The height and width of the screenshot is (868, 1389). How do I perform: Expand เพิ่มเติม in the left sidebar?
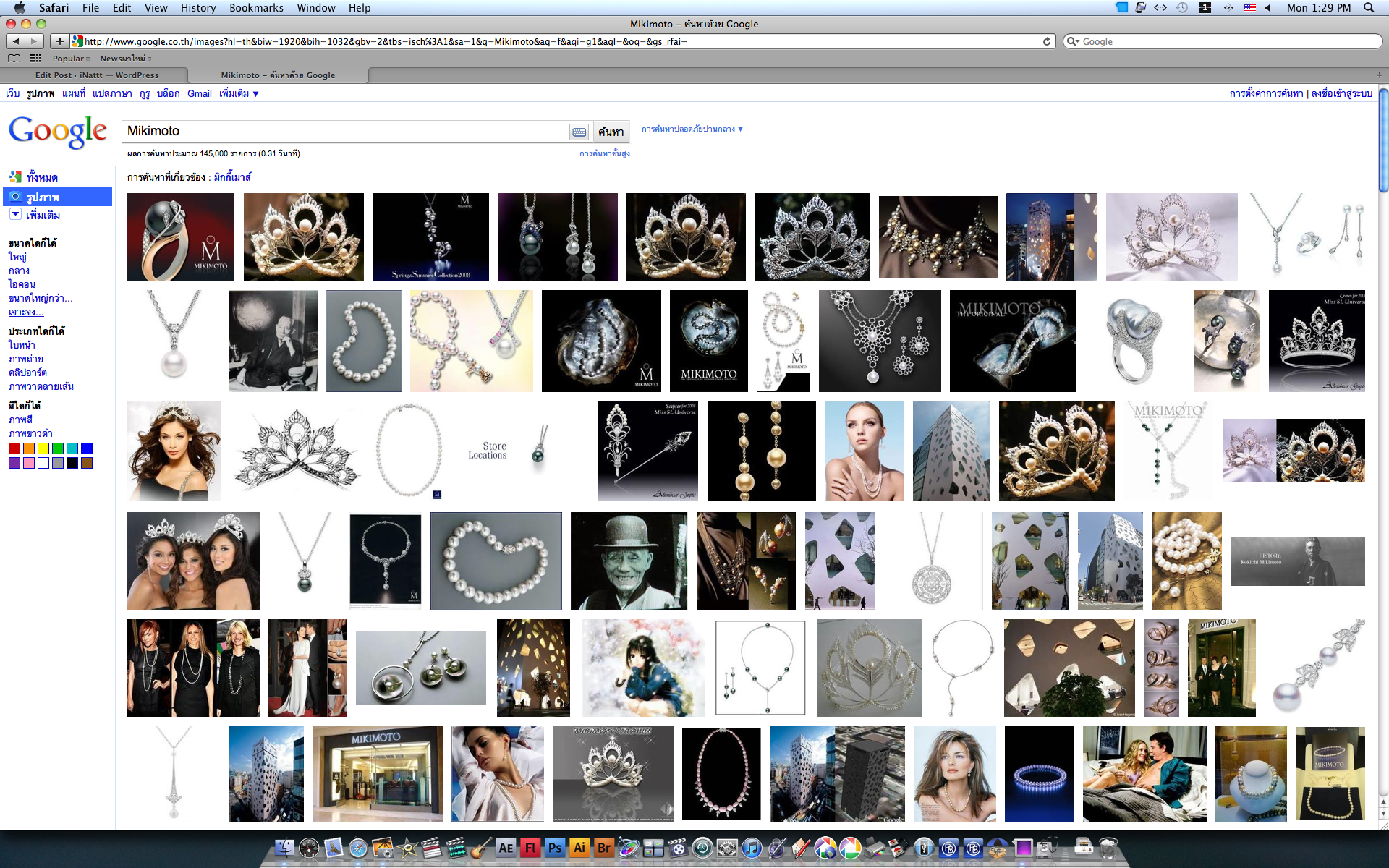pos(35,215)
